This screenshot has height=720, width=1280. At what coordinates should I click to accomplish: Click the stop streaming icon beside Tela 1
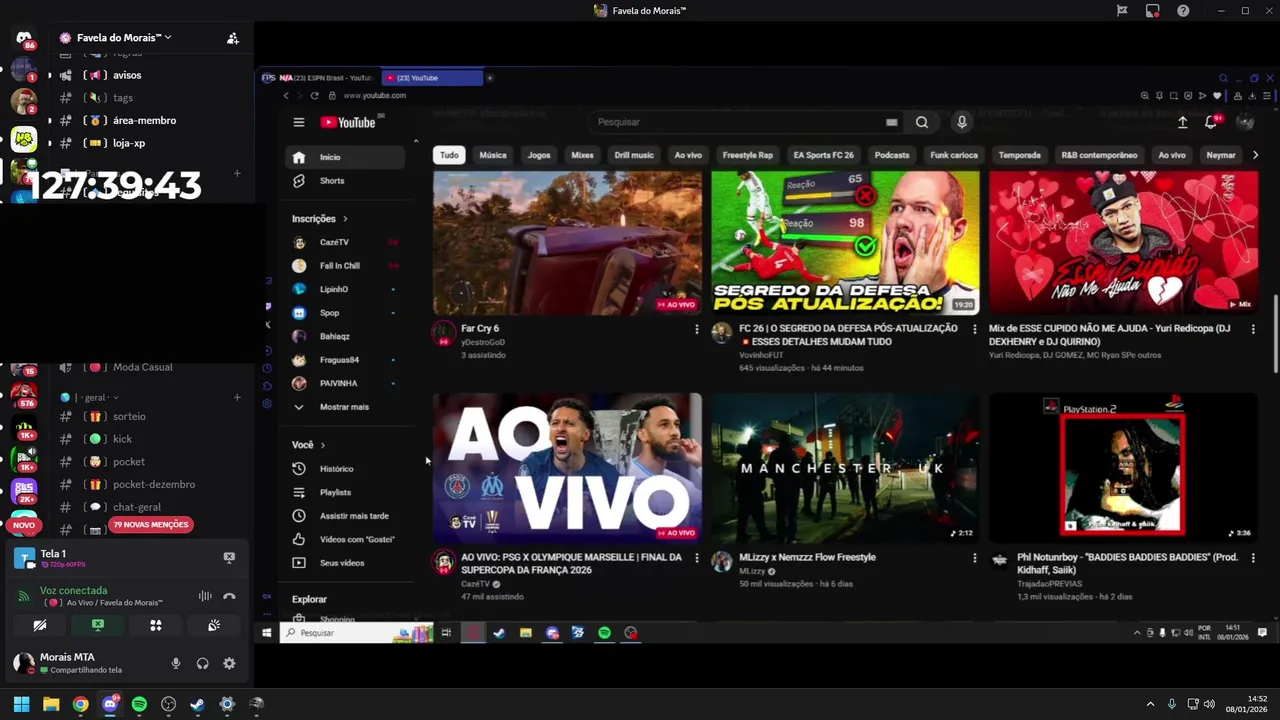click(x=229, y=557)
